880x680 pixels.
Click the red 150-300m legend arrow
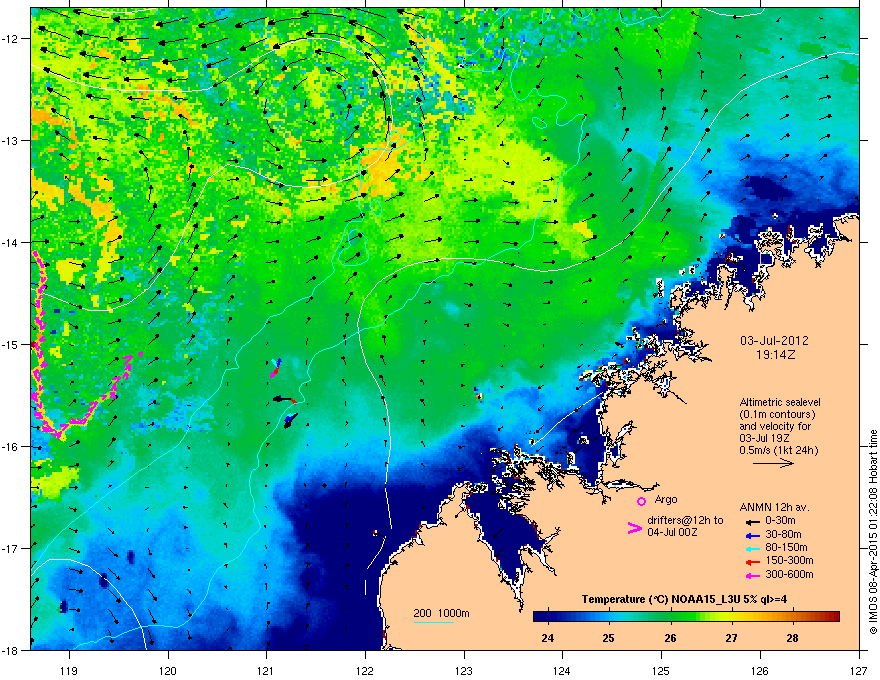click(753, 562)
